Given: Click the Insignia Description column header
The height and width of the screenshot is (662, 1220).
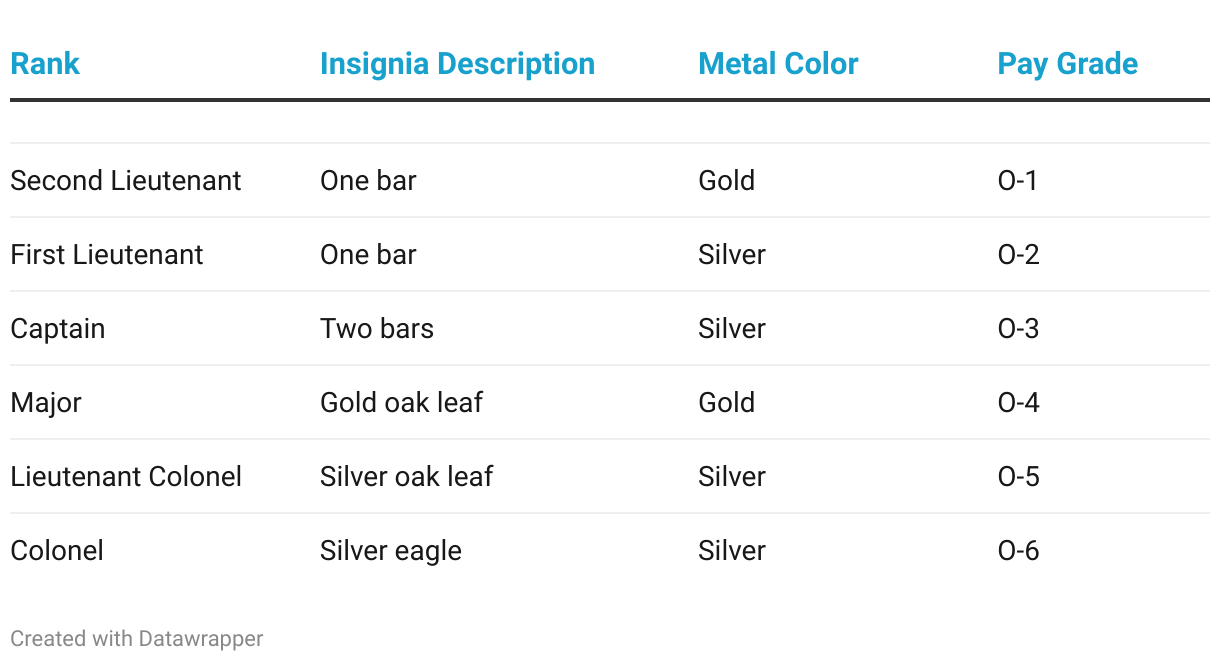Looking at the screenshot, I should (x=457, y=64).
